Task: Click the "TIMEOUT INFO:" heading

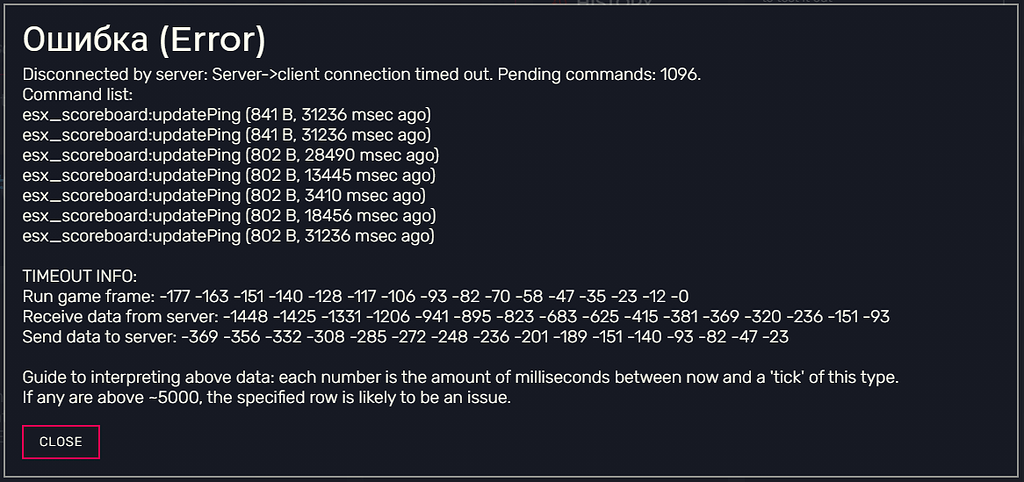Action: click(80, 276)
